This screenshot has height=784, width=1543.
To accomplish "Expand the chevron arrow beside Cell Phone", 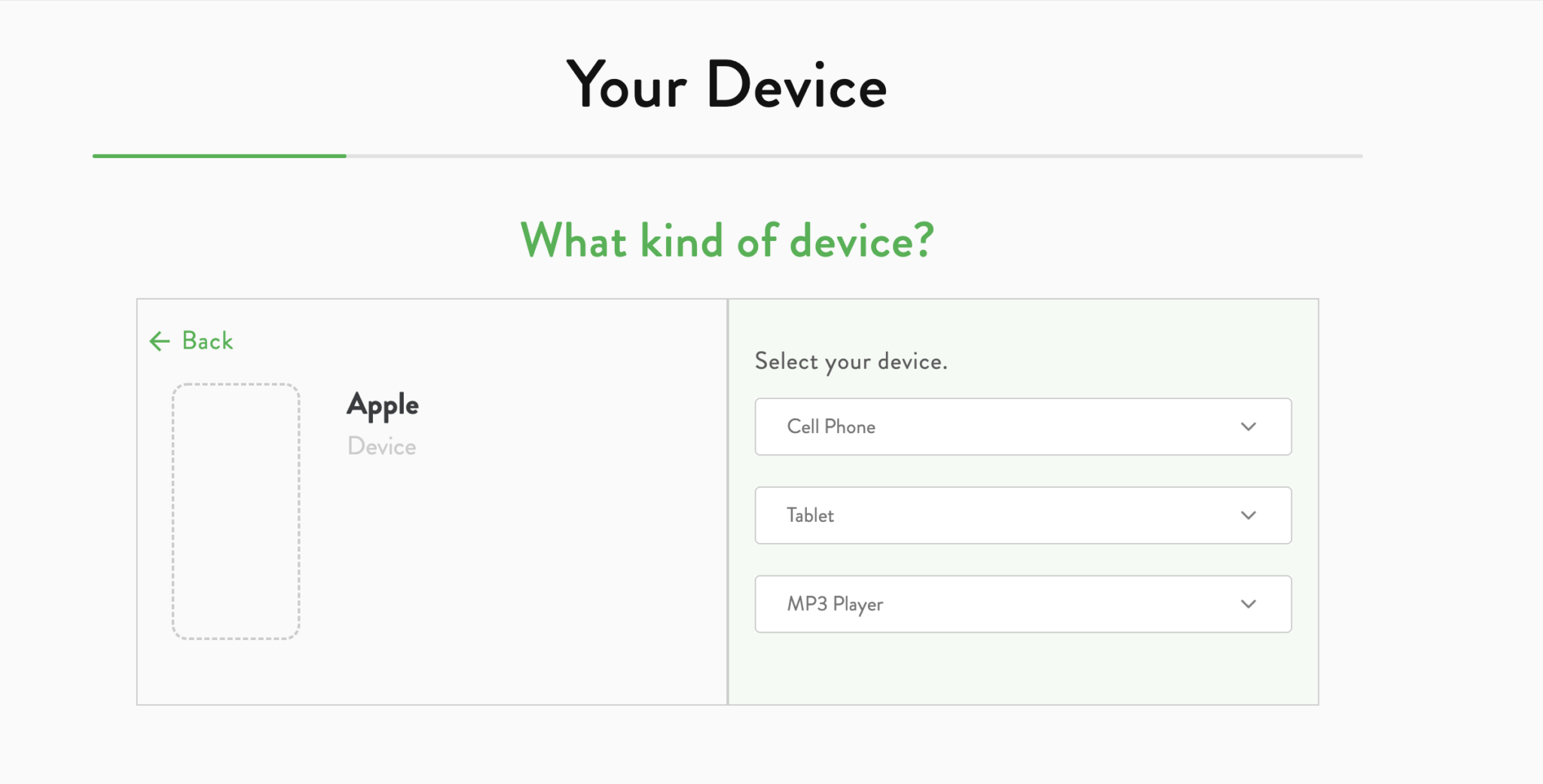I will click(x=1248, y=427).
